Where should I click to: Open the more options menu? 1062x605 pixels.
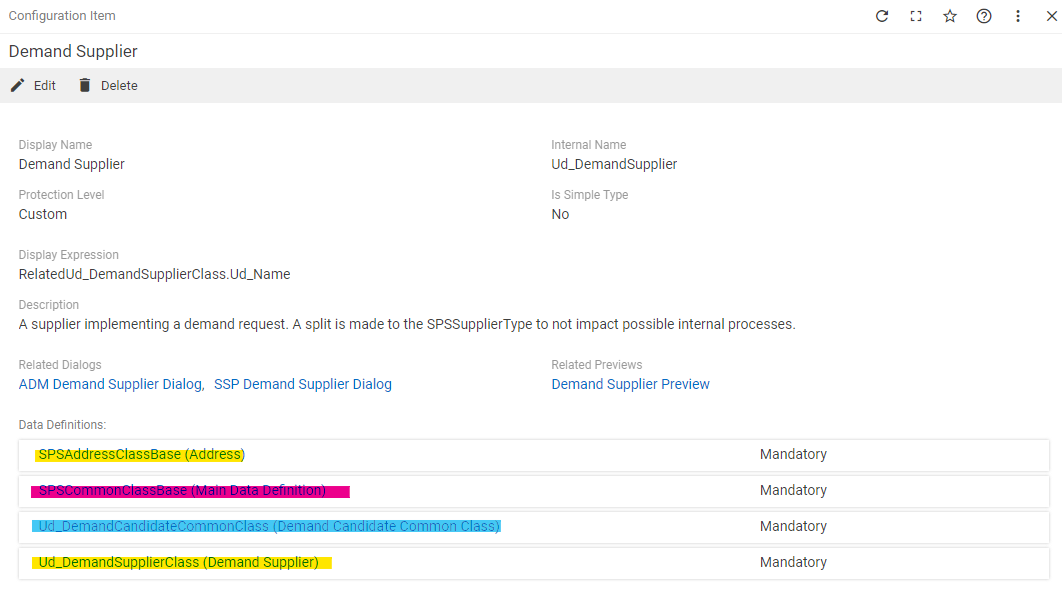pos(1017,16)
